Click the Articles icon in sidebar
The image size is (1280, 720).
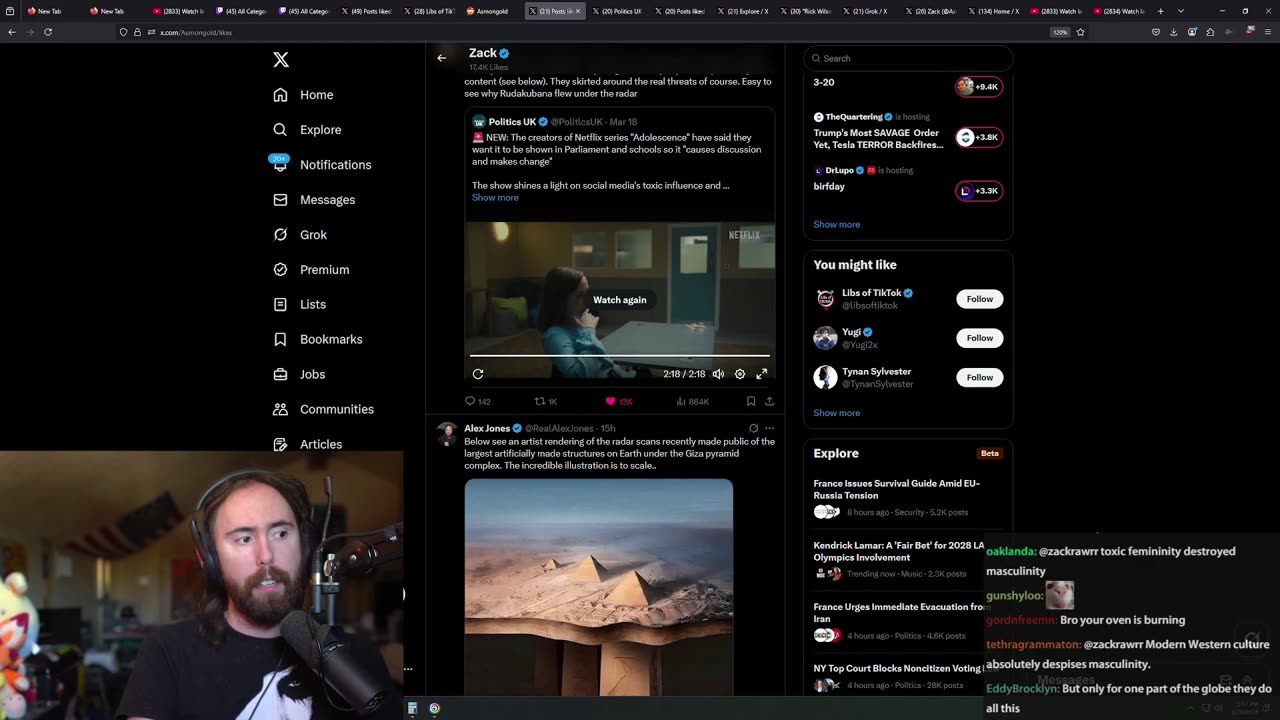click(280, 444)
